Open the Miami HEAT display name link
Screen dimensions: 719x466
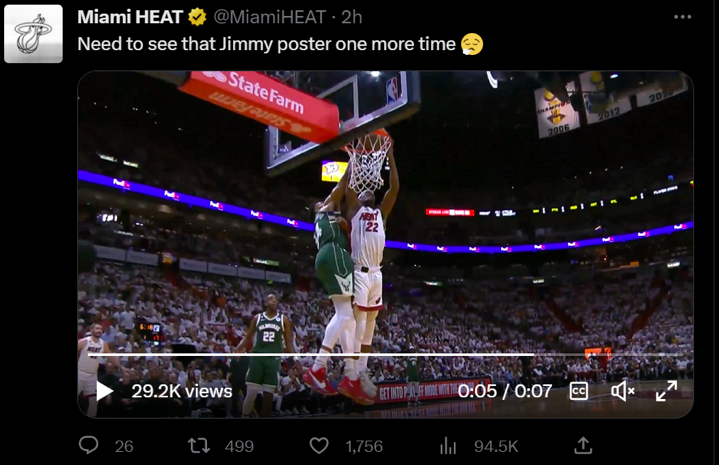[130, 17]
